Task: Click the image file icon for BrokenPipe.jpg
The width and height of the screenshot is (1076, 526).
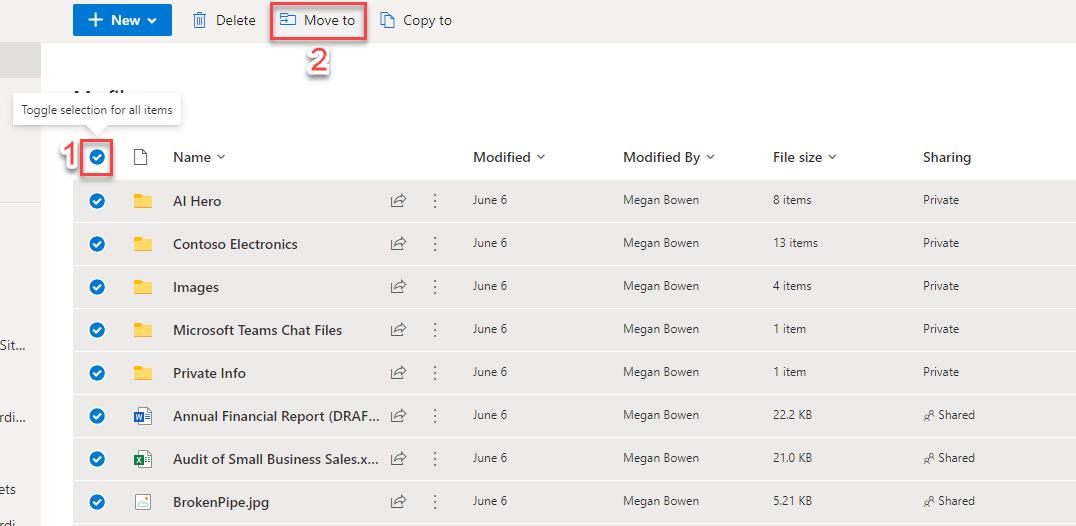Action: point(143,502)
